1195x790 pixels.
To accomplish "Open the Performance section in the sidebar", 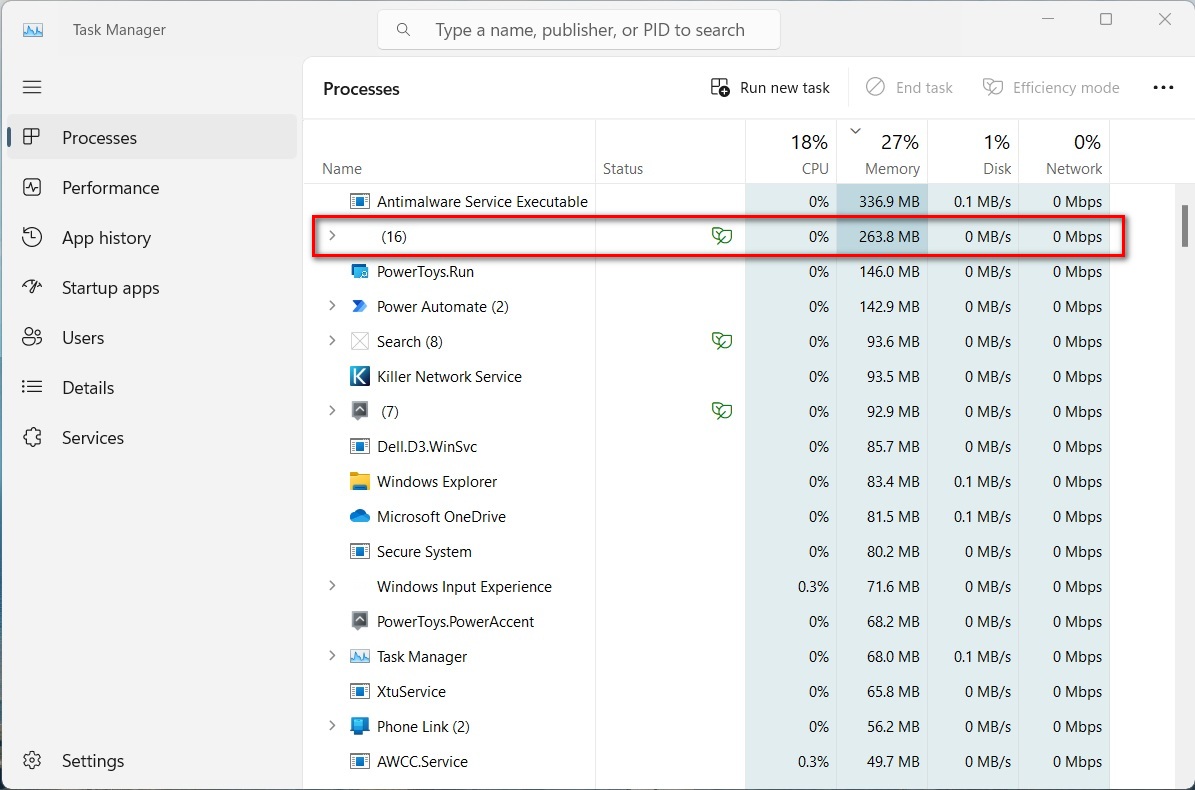I will pos(110,187).
